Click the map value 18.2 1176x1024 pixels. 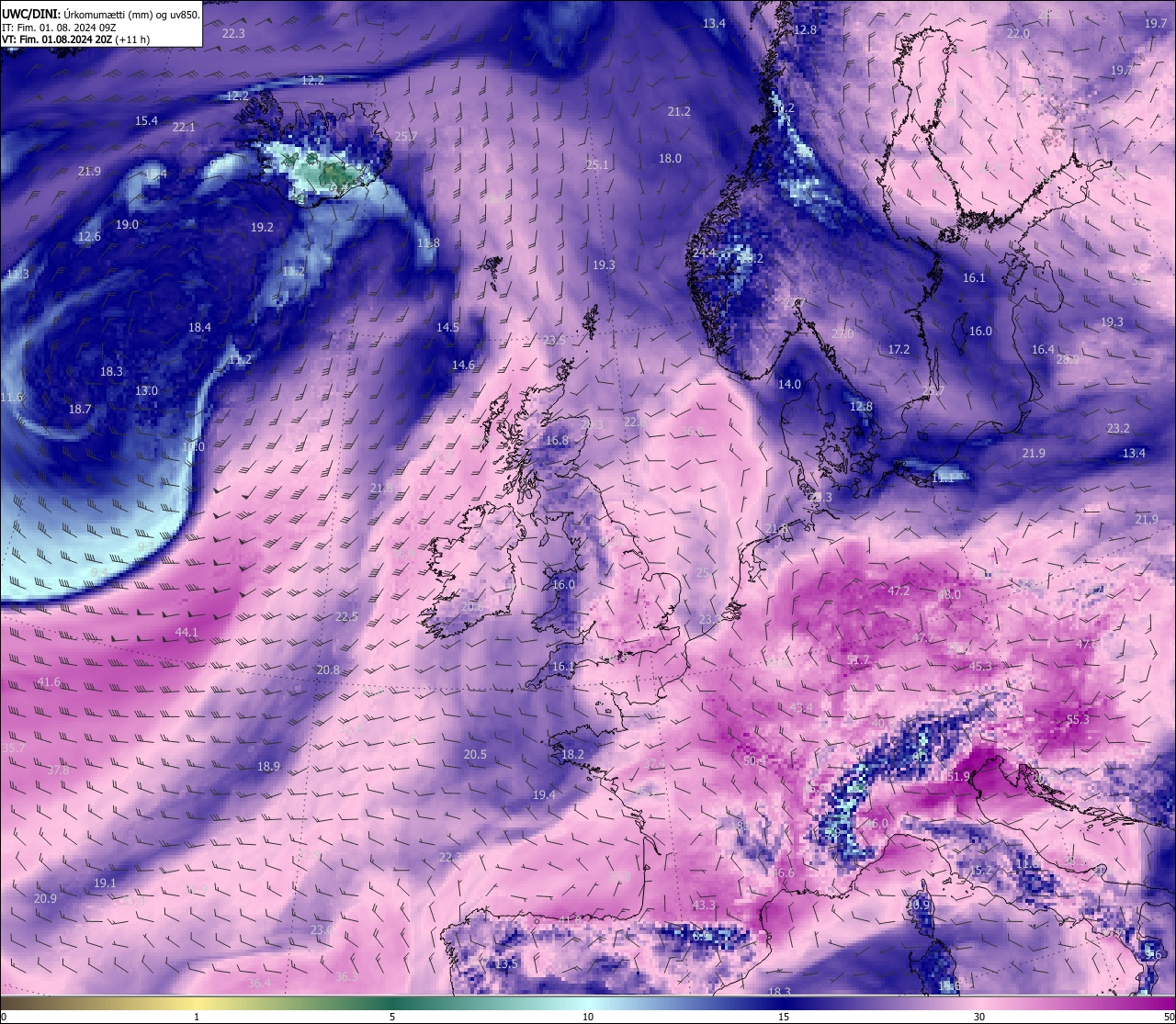point(572,755)
